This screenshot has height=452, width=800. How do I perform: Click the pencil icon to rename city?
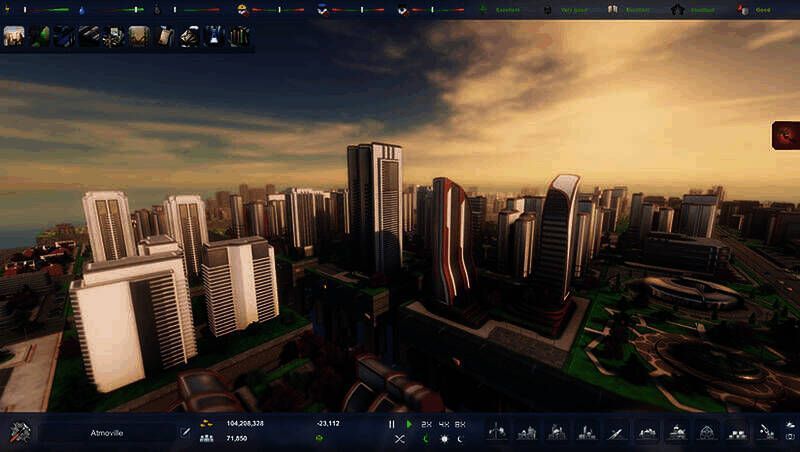184,432
